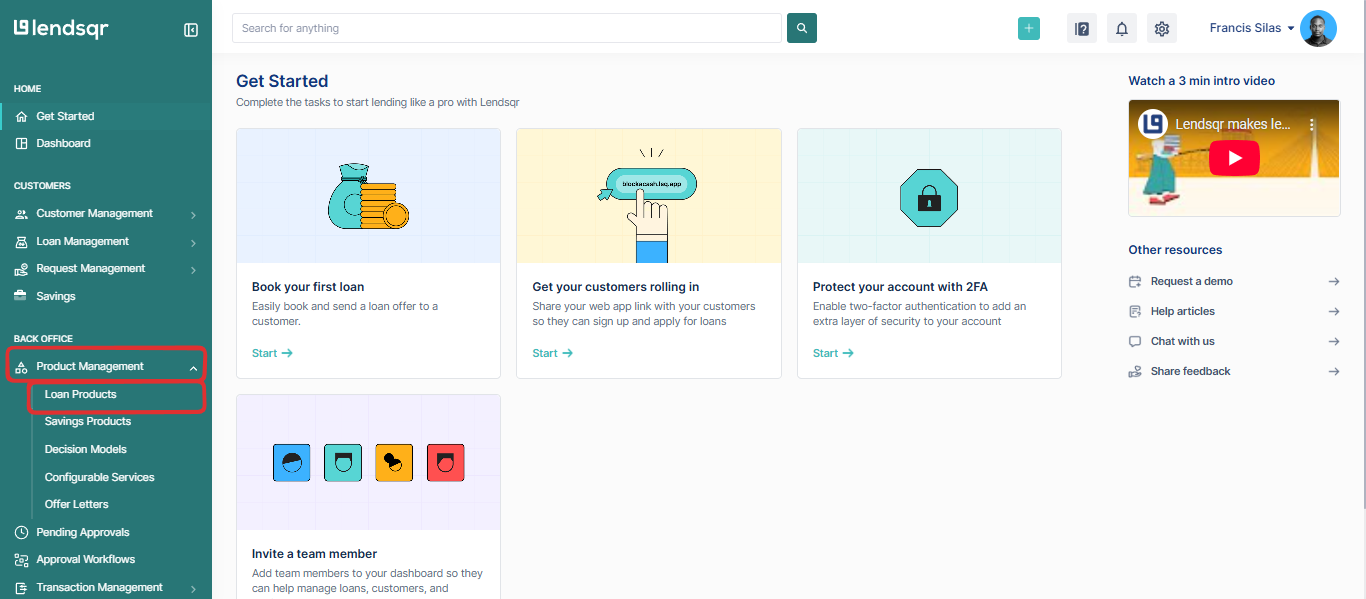Click the team avatars card illustration
The height and width of the screenshot is (599, 1366).
coord(369,463)
